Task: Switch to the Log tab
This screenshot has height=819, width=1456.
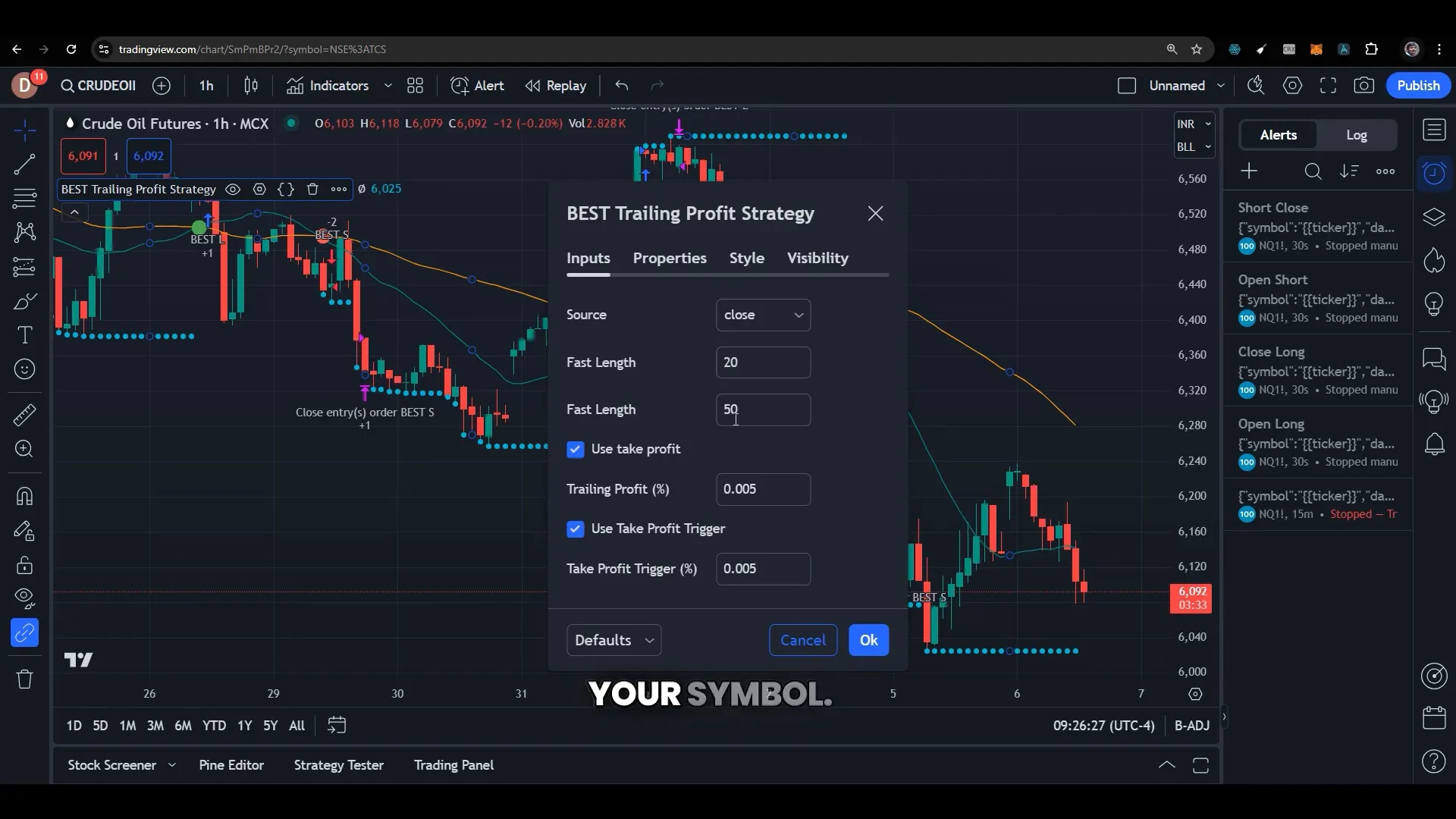Action: [1356, 135]
